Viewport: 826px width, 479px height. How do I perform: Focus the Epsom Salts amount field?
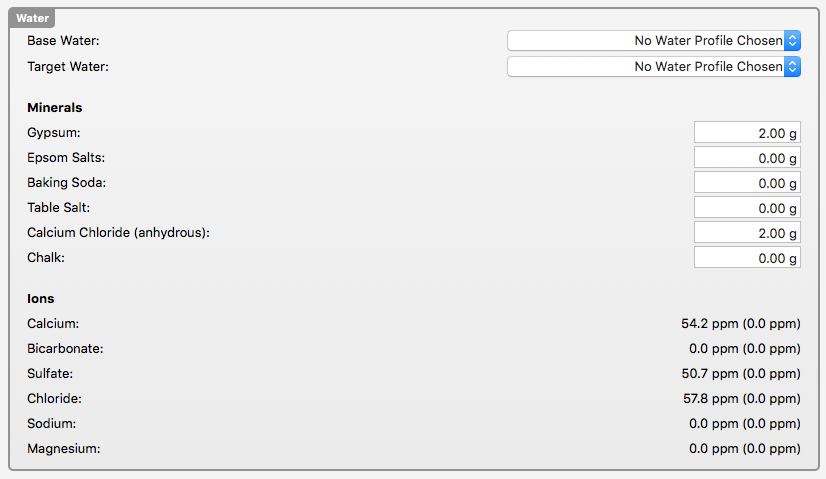coord(747,158)
